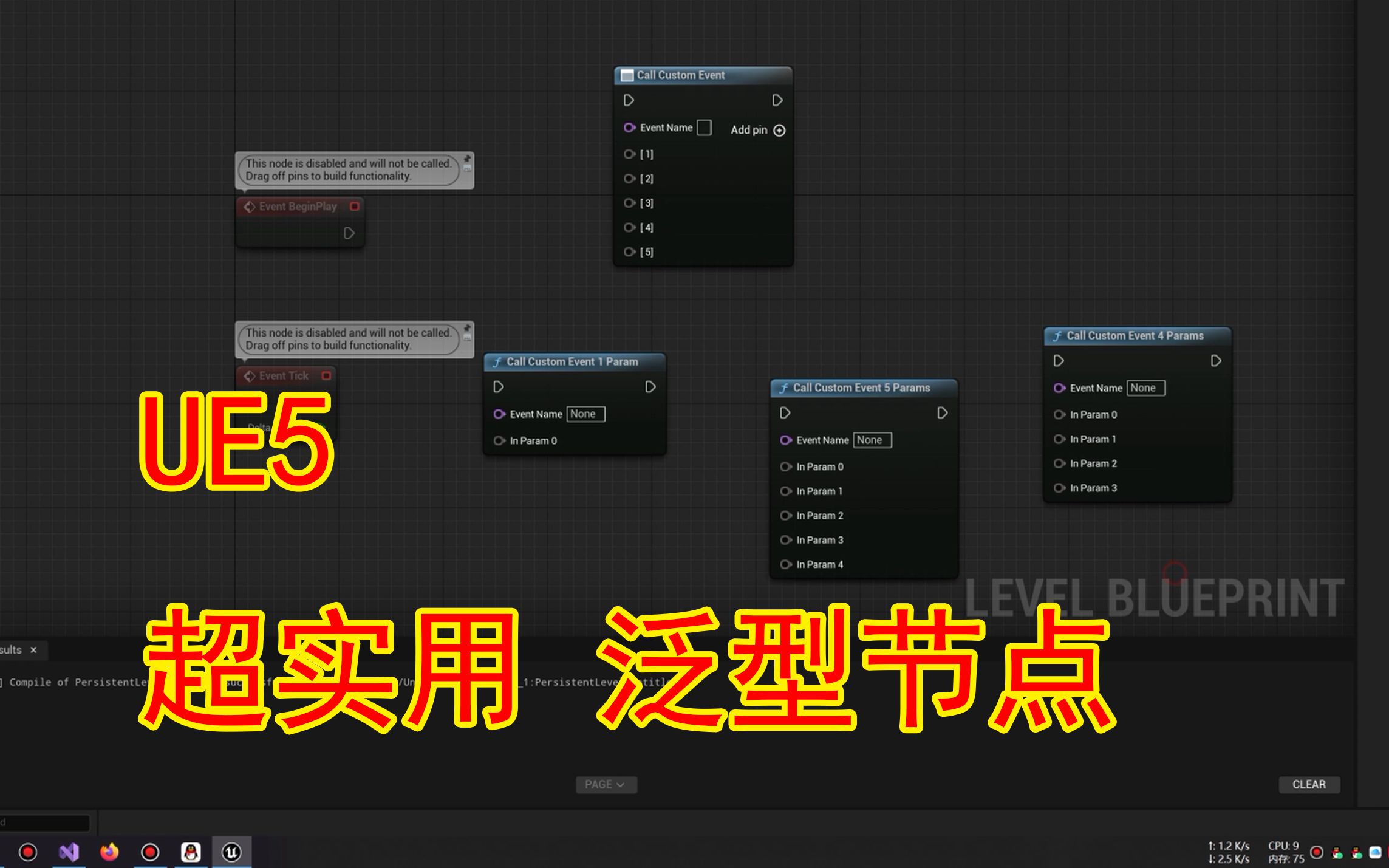The image size is (1389, 868).
Task: Click In Param 3 pin on 5 Params node
Action: [x=786, y=540]
